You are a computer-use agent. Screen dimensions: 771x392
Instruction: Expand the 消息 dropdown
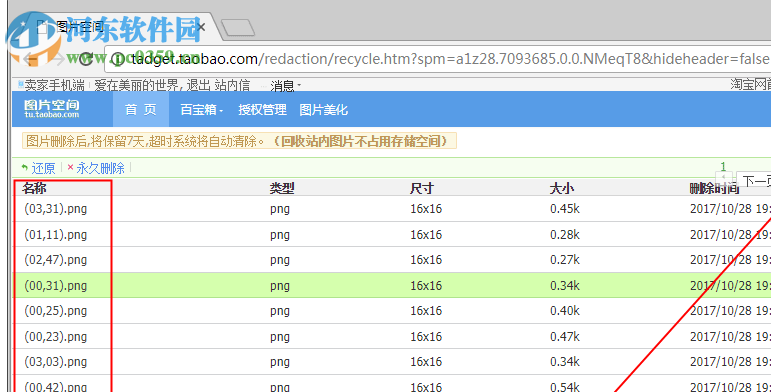(x=285, y=87)
